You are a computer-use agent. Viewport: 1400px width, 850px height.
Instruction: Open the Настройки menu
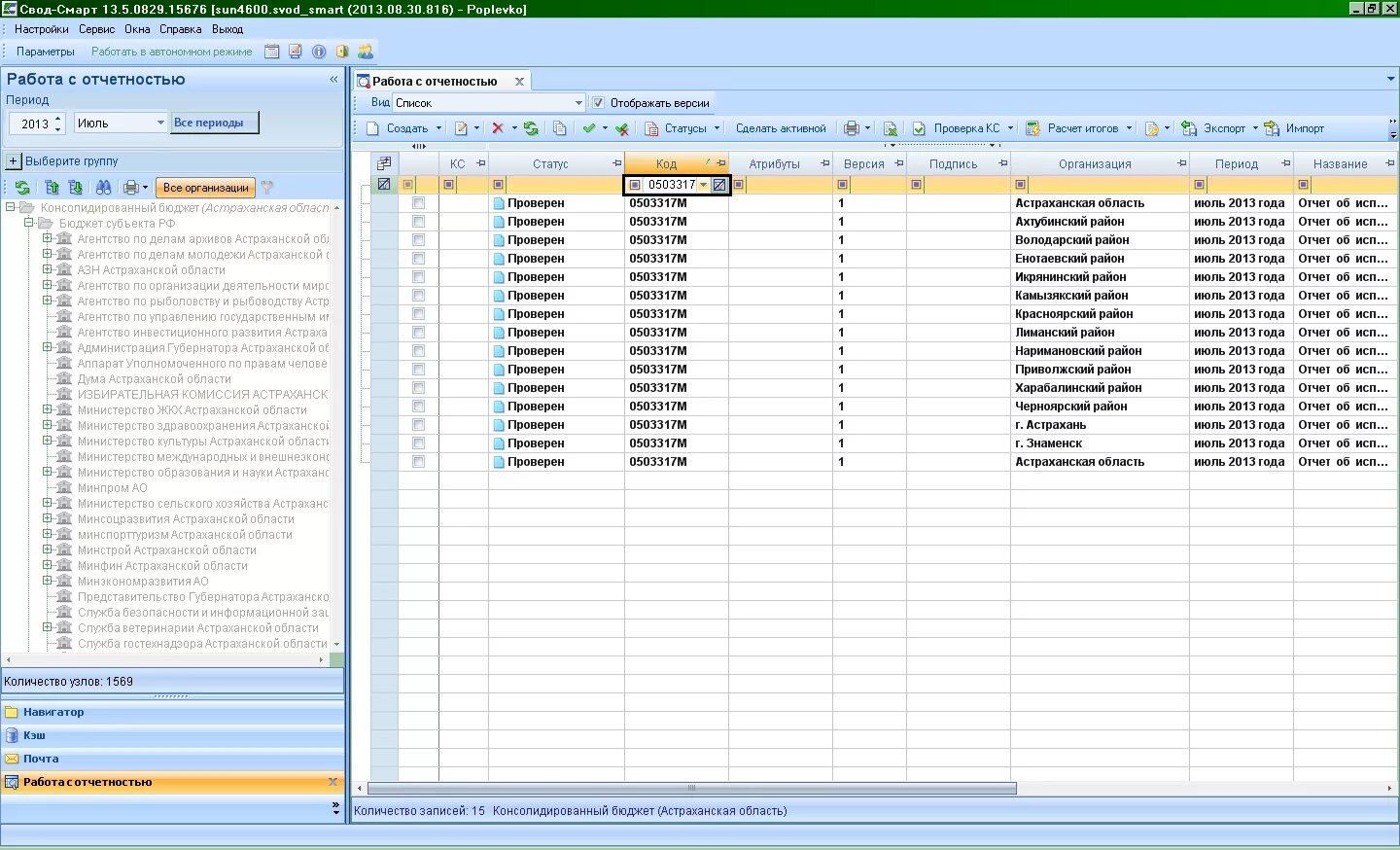[42, 29]
